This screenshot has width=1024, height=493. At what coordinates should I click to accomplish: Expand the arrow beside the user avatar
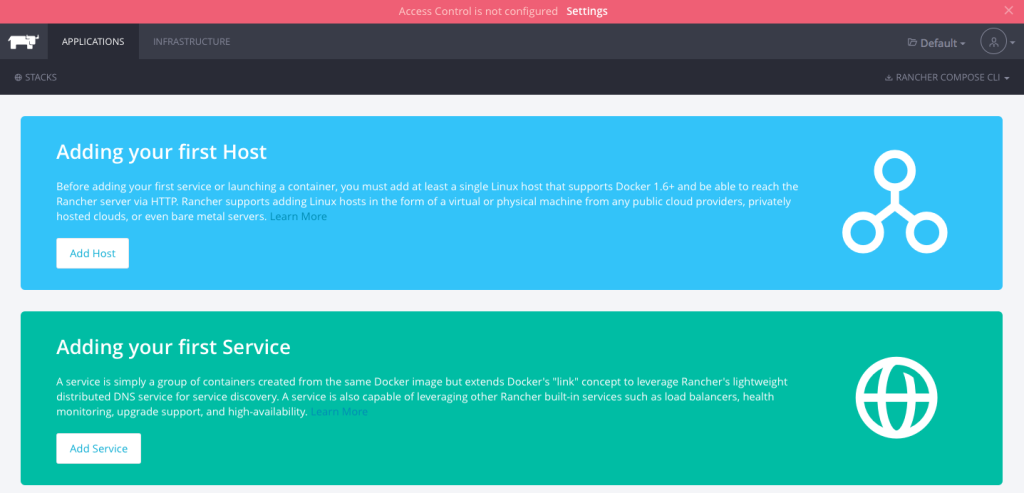click(1013, 43)
